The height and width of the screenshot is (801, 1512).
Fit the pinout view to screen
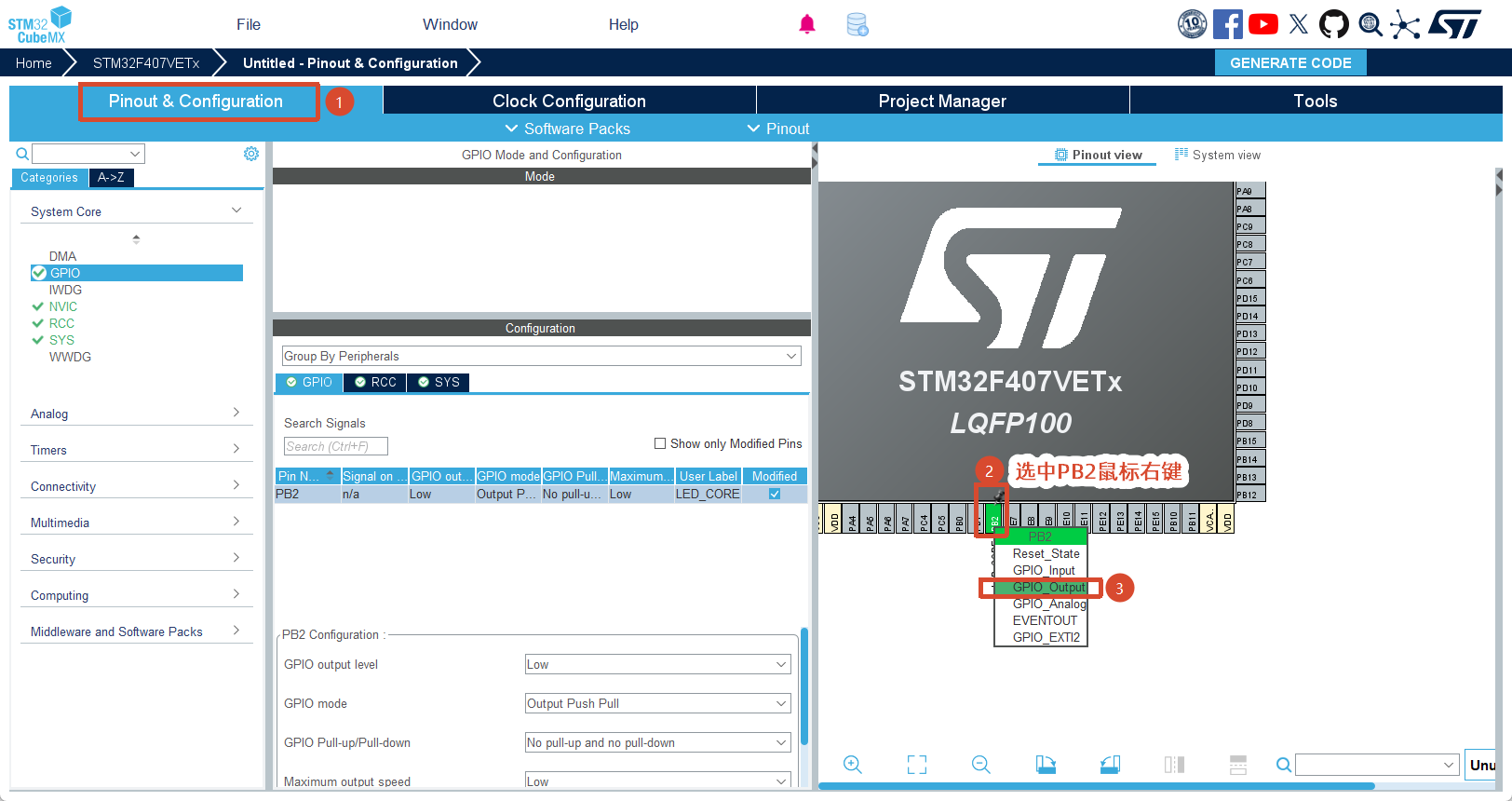pyautogui.click(x=917, y=765)
